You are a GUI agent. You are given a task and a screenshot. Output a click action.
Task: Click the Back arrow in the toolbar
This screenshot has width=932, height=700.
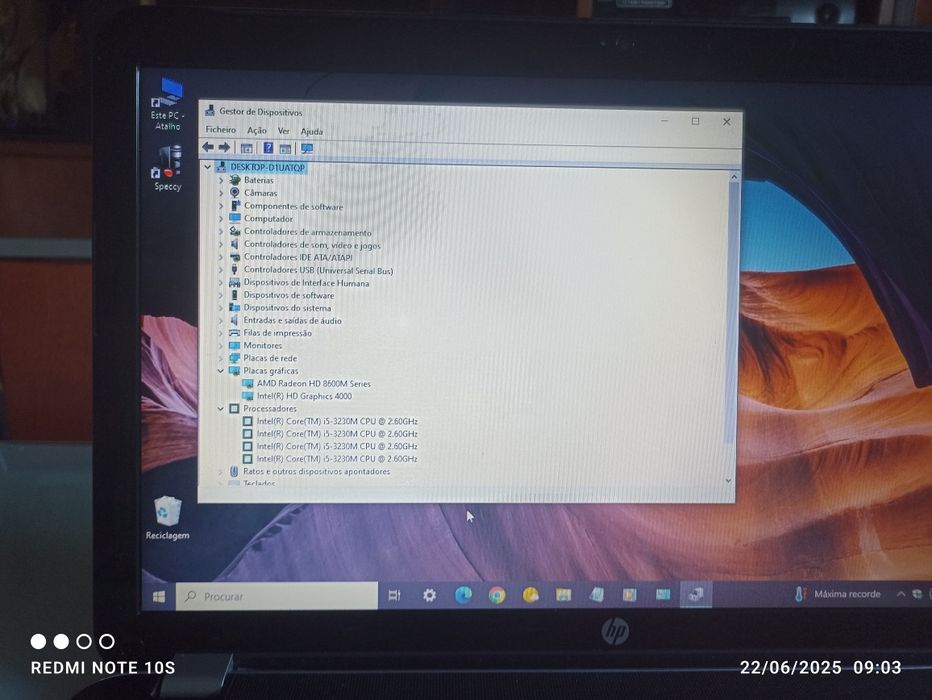[208, 147]
